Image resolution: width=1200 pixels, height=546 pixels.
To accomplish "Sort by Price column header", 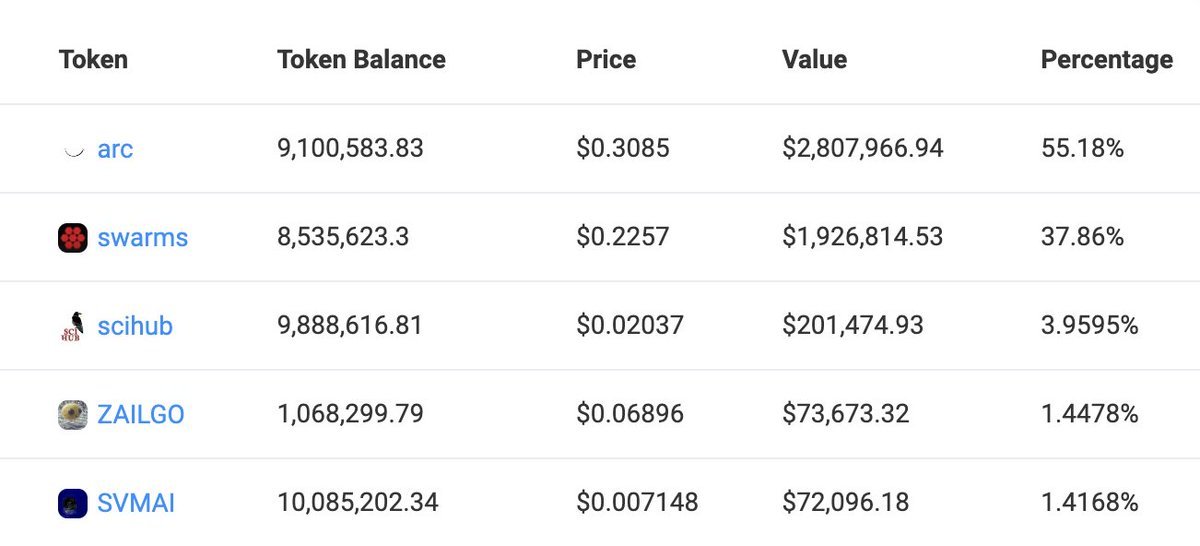I will click(605, 60).
